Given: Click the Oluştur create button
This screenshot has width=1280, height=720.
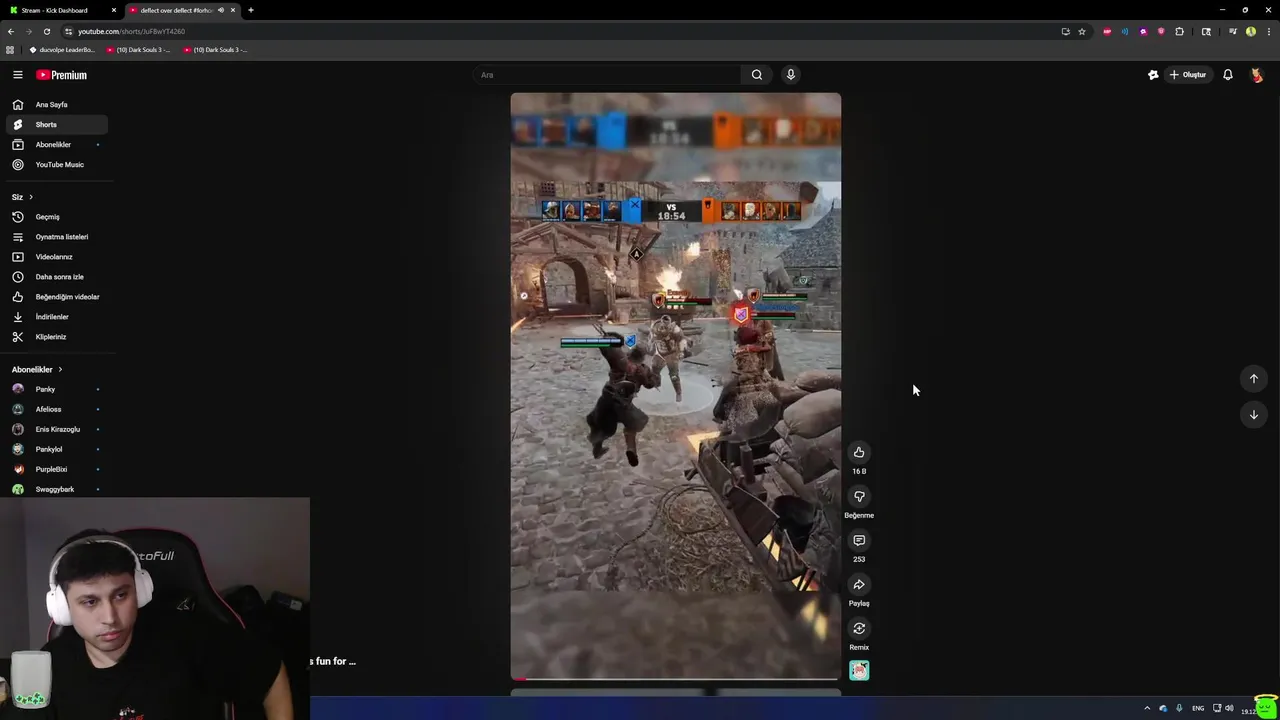Looking at the screenshot, I should click(1188, 75).
